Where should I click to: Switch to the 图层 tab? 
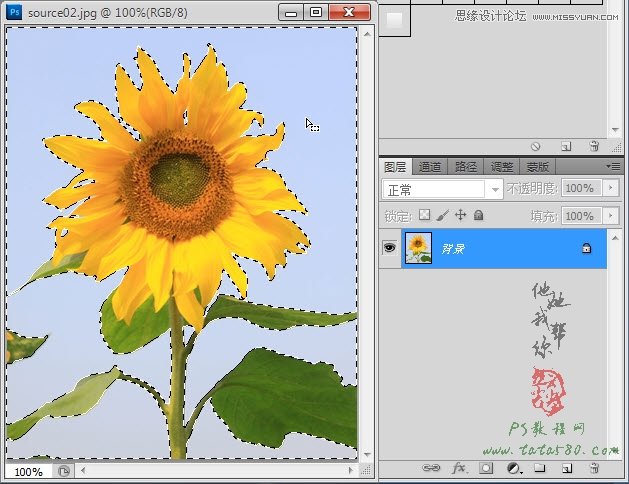pyautogui.click(x=395, y=166)
